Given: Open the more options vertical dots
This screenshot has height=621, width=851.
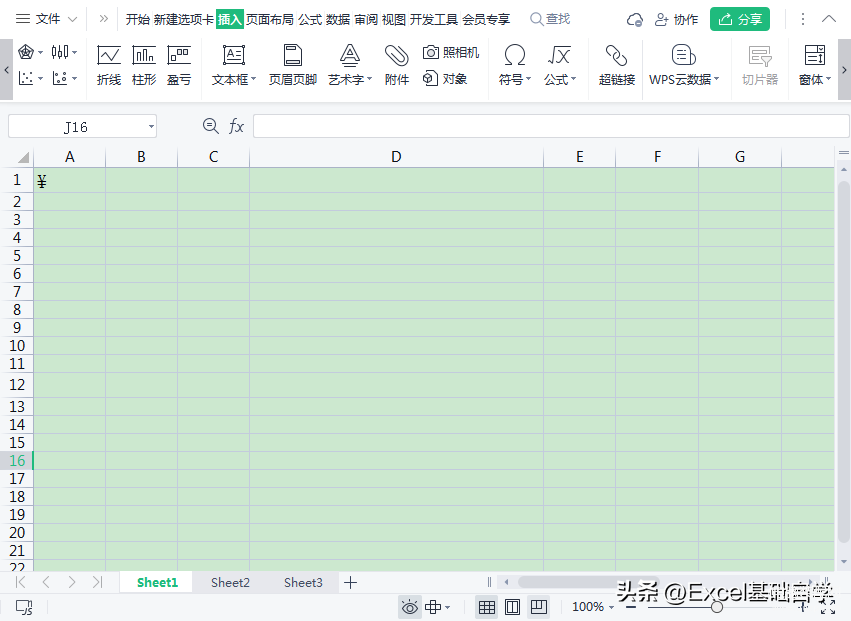Looking at the screenshot, I should tap(803, 19).
